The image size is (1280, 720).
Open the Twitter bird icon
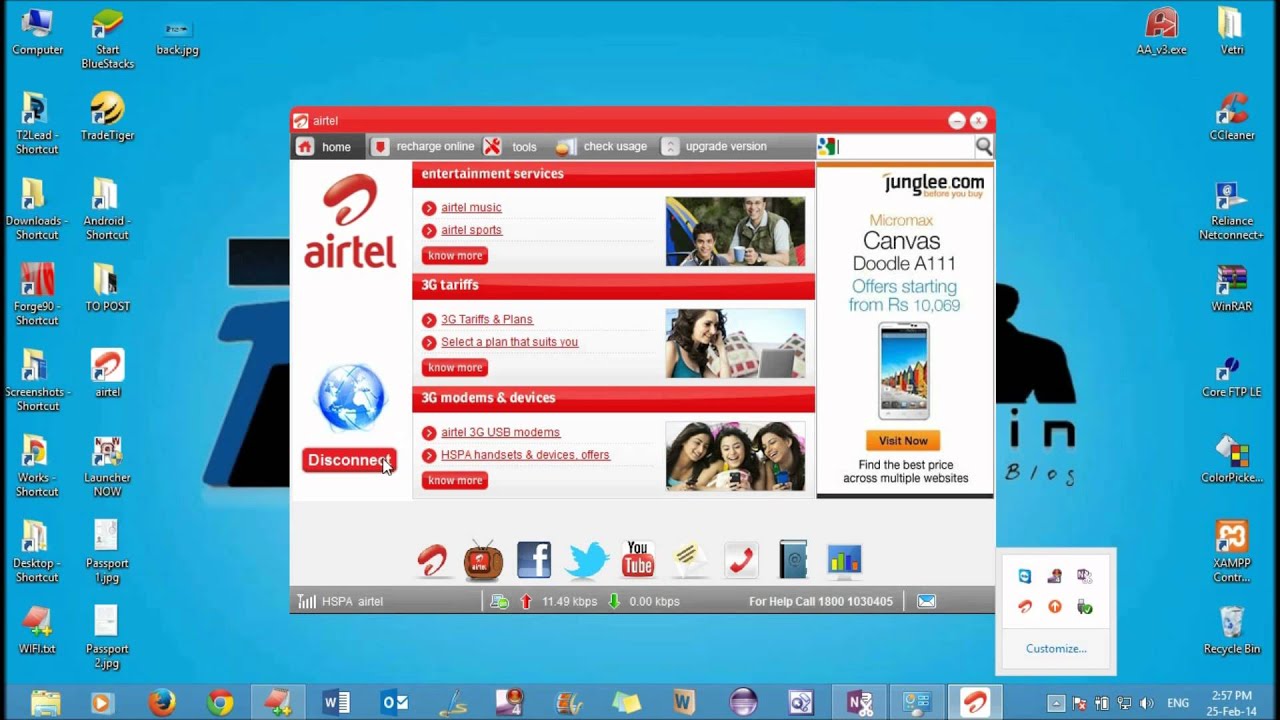click(x=586, y=561)
